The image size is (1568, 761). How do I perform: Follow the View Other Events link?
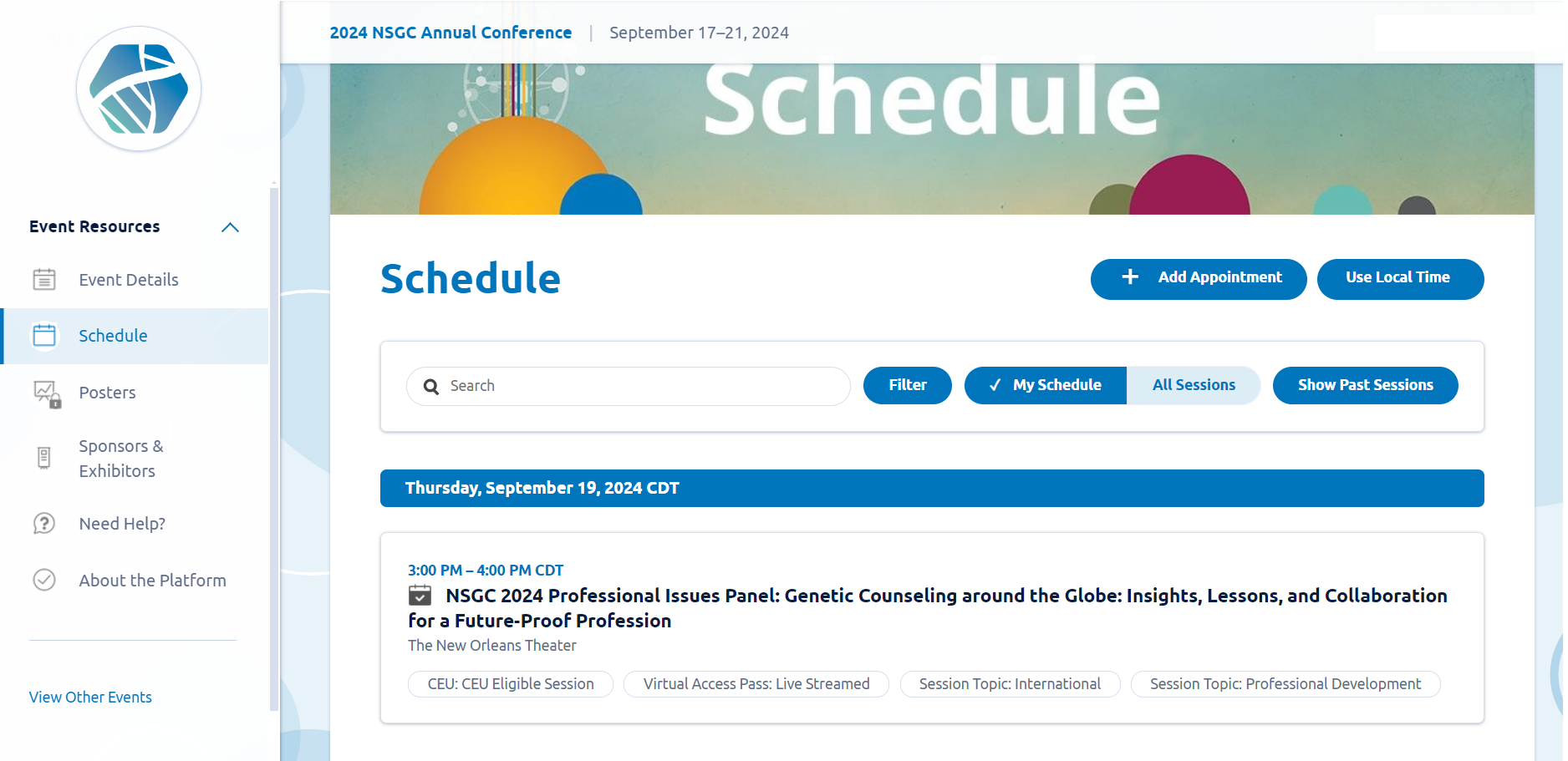90,698
